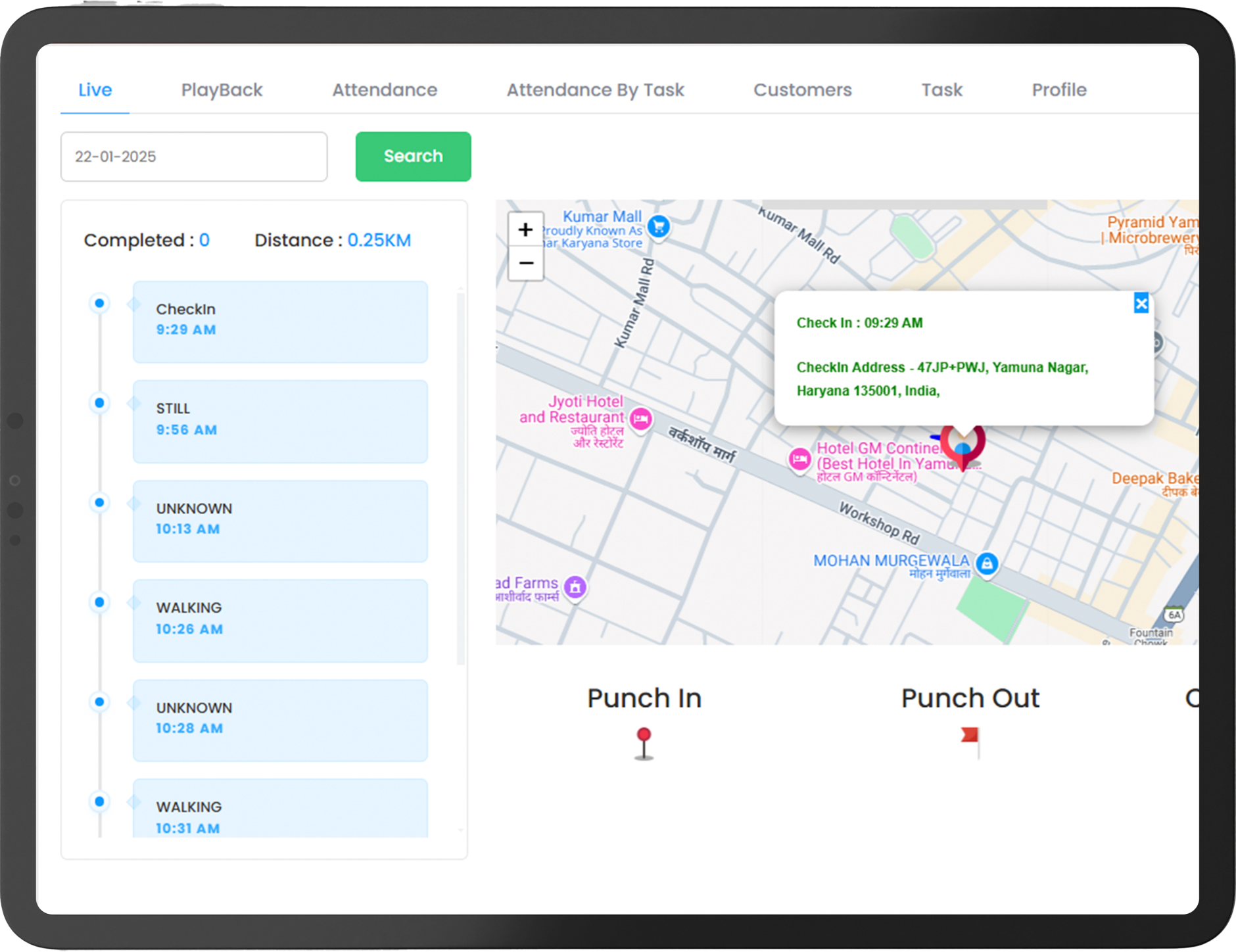This screenshot has width=1236, height=952.
Task: Zoom in on the map
Action: coord(525,229)
